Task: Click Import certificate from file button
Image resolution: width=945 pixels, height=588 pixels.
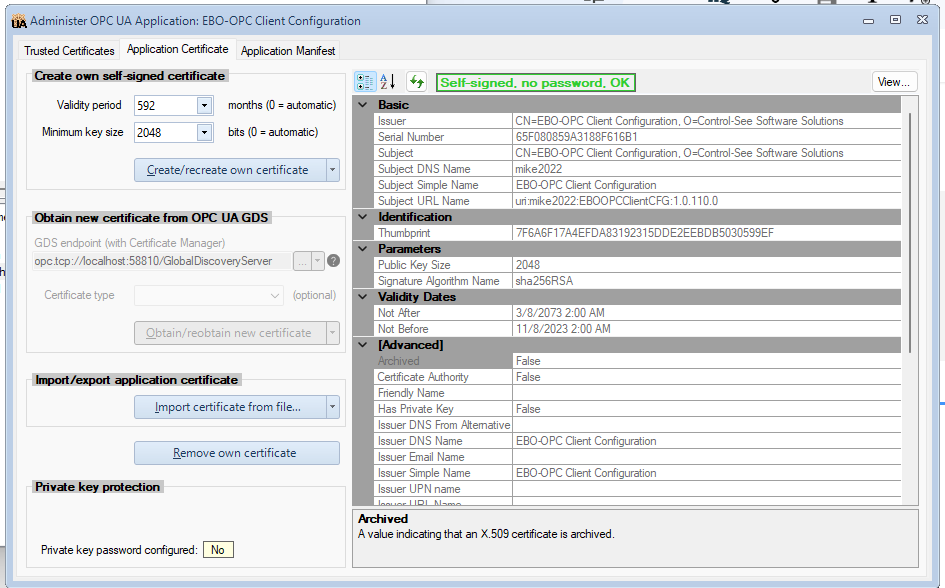Action: point(230,407)
